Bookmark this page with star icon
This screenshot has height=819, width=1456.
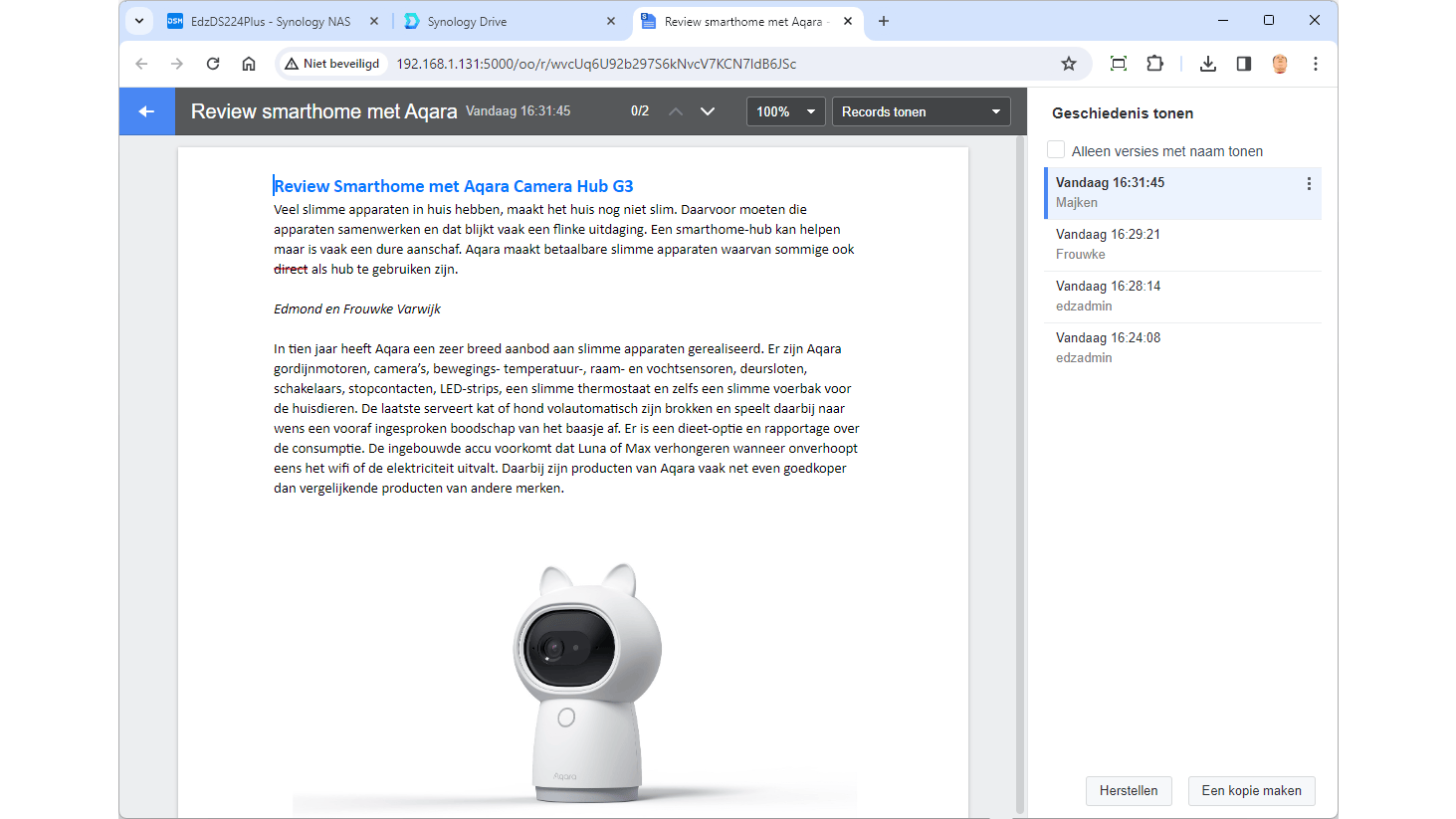click(x=1068, y=64)
